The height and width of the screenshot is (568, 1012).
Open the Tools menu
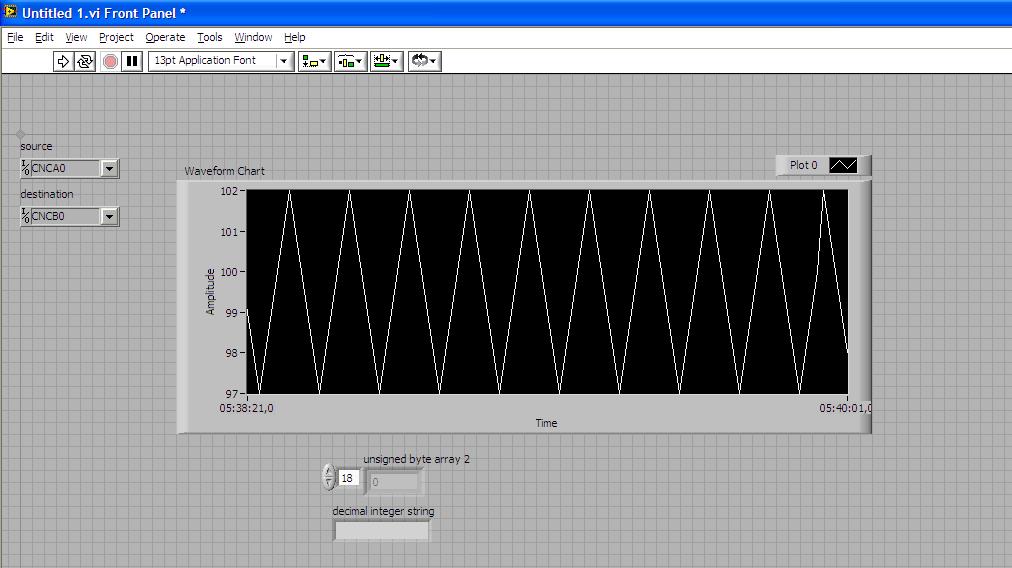coord(210,37)
